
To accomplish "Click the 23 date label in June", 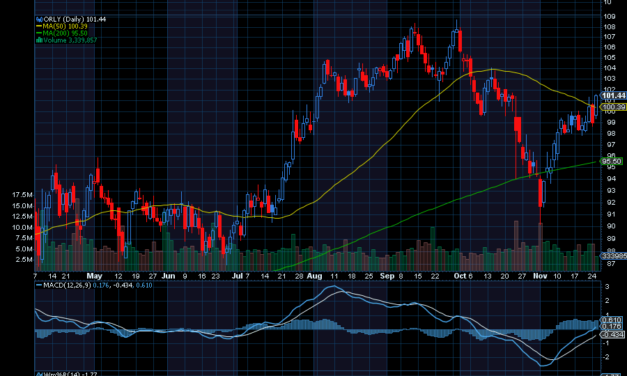I will point(216,276).
